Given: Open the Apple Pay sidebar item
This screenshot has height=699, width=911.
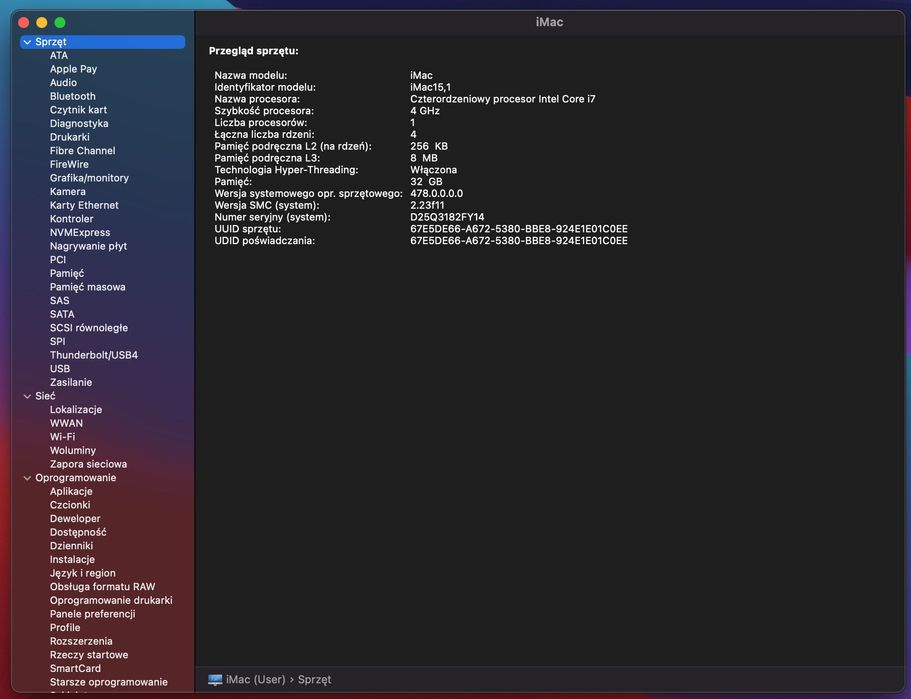Looking at the screenshot, I should (x=73, y=69).
